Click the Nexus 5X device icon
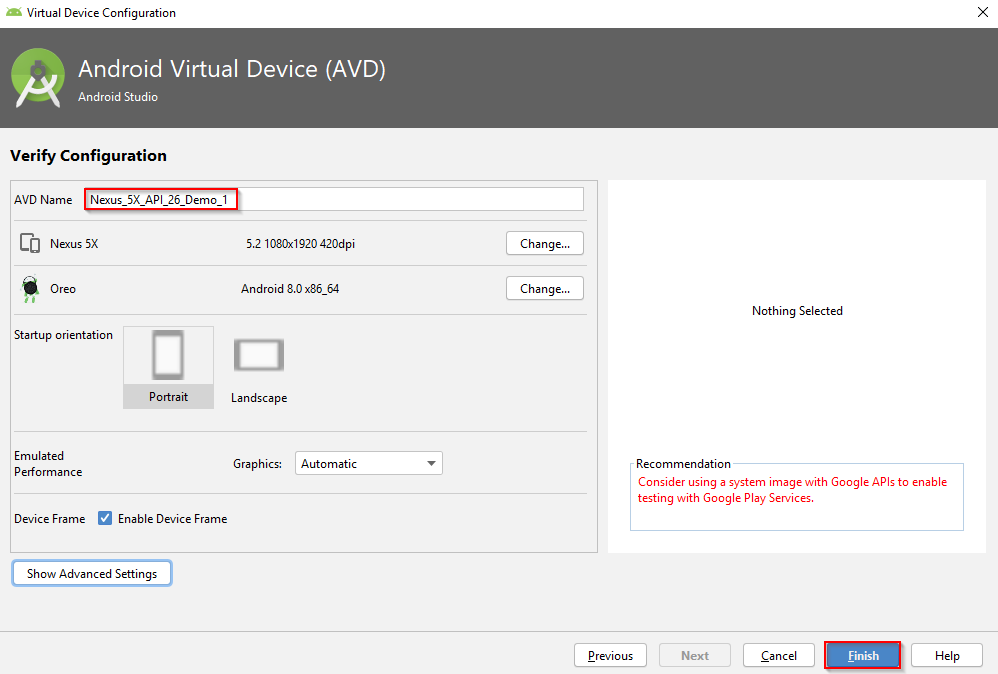This screenshot has height=674, width=998. [x=30, y=243]
